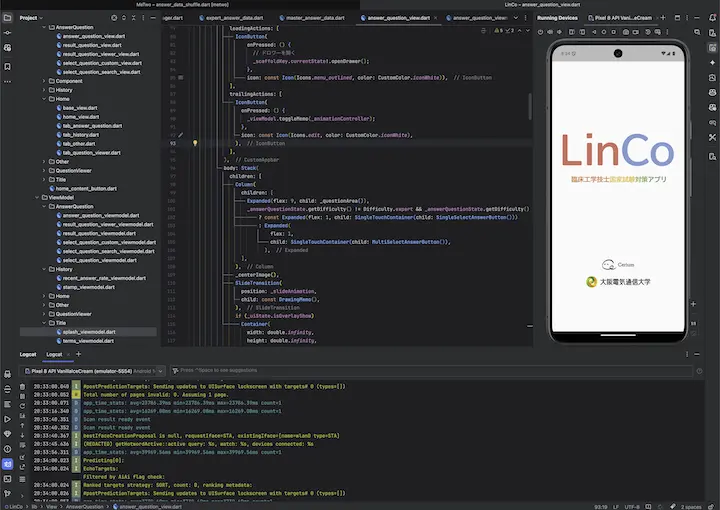
Task: Collapse the ViewModel folder
Action: pyautogui.click(x=37, y=197)
